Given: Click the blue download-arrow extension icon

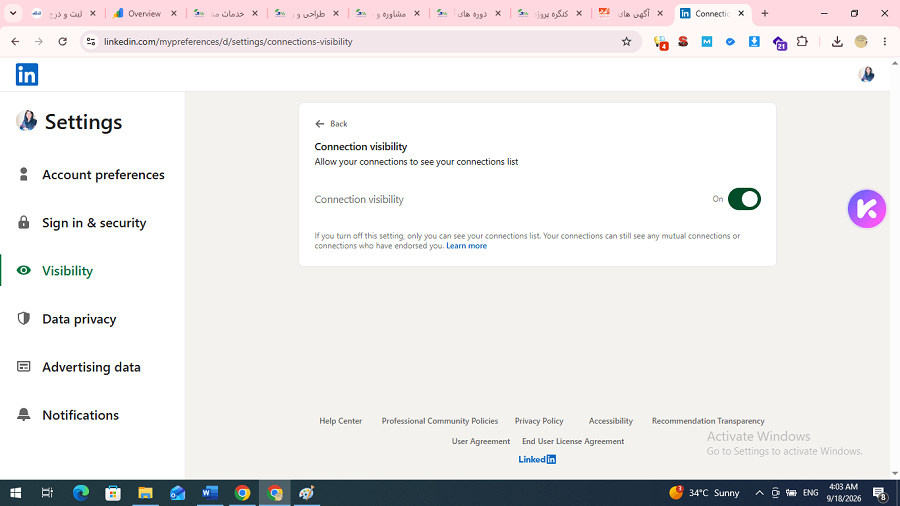Looking at the screenshot, I should coord(754,41).
